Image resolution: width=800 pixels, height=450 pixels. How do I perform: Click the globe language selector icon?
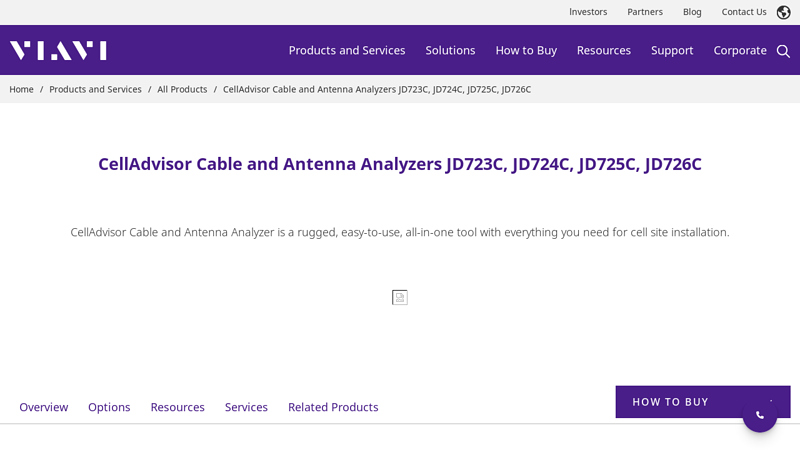pos(783,12)
